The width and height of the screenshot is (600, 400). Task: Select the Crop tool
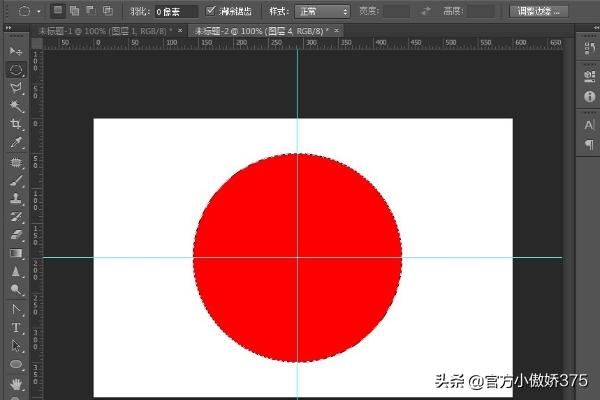click(16, 124)
